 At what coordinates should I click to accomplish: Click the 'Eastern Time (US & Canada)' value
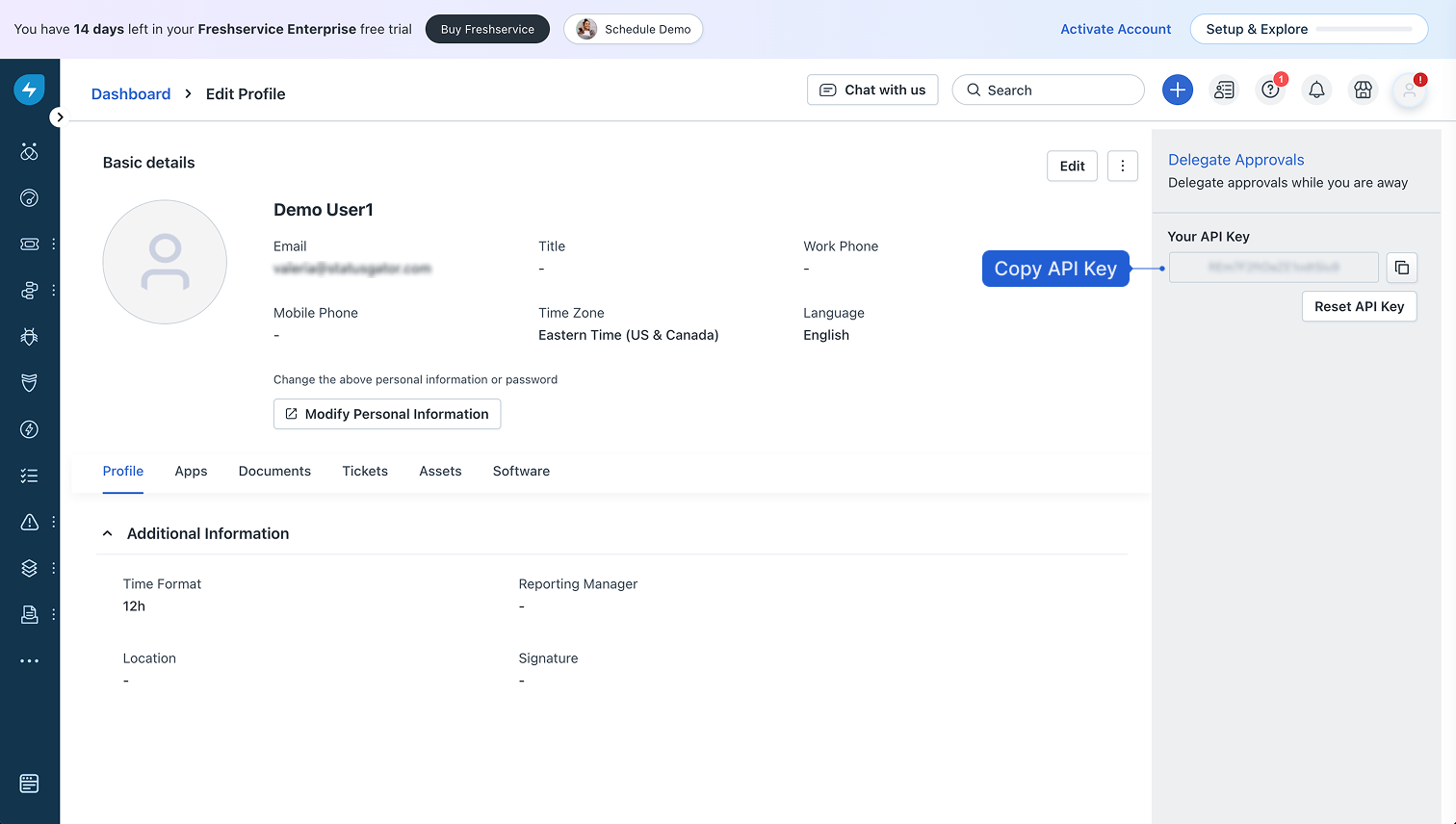pyautogui.click(x=628, y=335)
